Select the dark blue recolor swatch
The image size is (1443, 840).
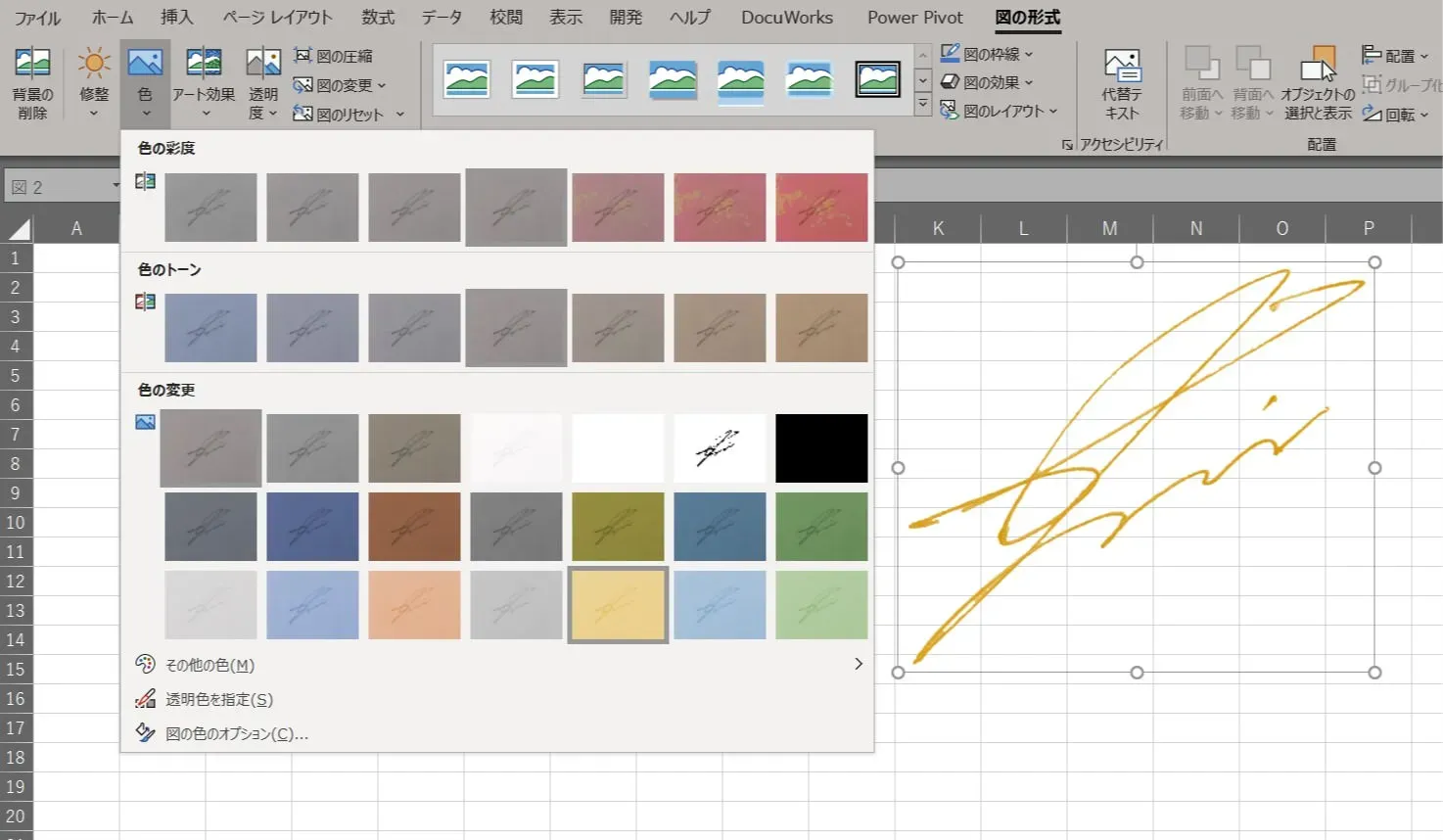pos(312,527)
